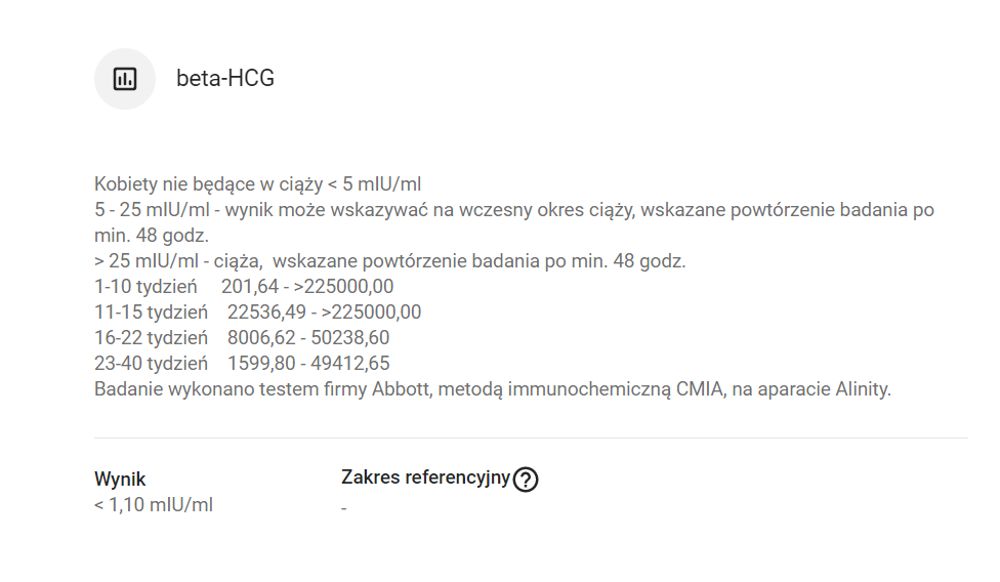
Task: Select the result value < 1,10 mIU/ml
Action: (x=154, y=505)
